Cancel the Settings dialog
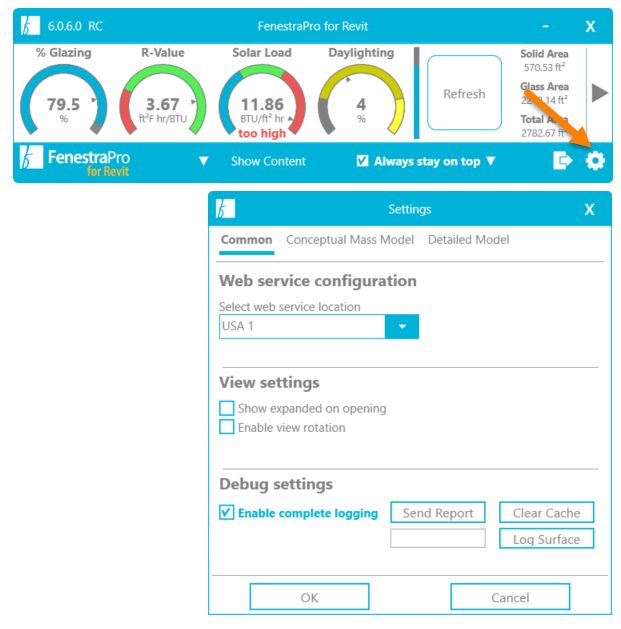The image size is (621, 629). (x=510, y=597)
